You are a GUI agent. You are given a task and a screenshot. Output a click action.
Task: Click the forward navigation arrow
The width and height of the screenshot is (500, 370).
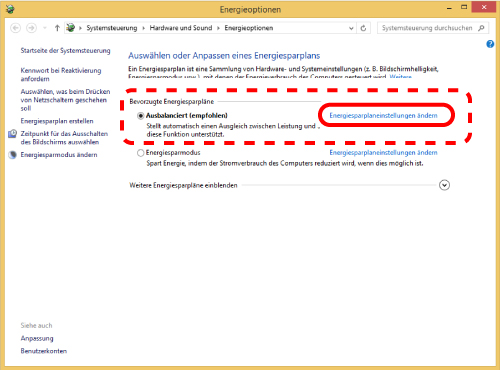[31, 28]
